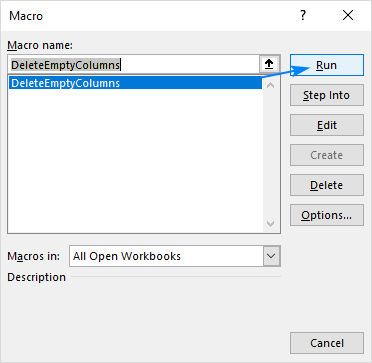This screenshot has height=363, width=372.
Task: Open the macro with the Edit button
Action: (327, 125)
